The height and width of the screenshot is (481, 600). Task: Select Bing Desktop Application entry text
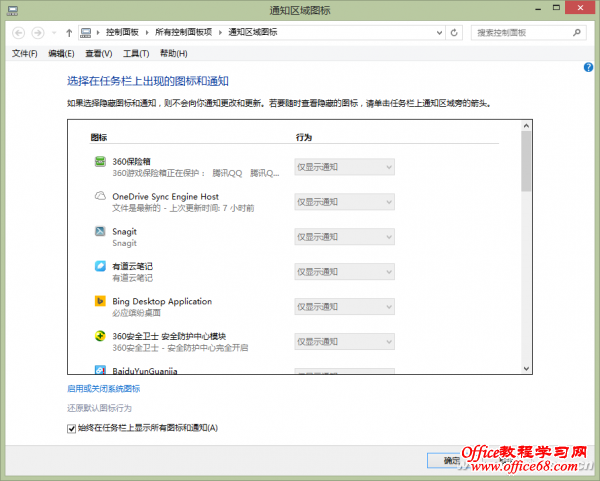tap(162, 302)
